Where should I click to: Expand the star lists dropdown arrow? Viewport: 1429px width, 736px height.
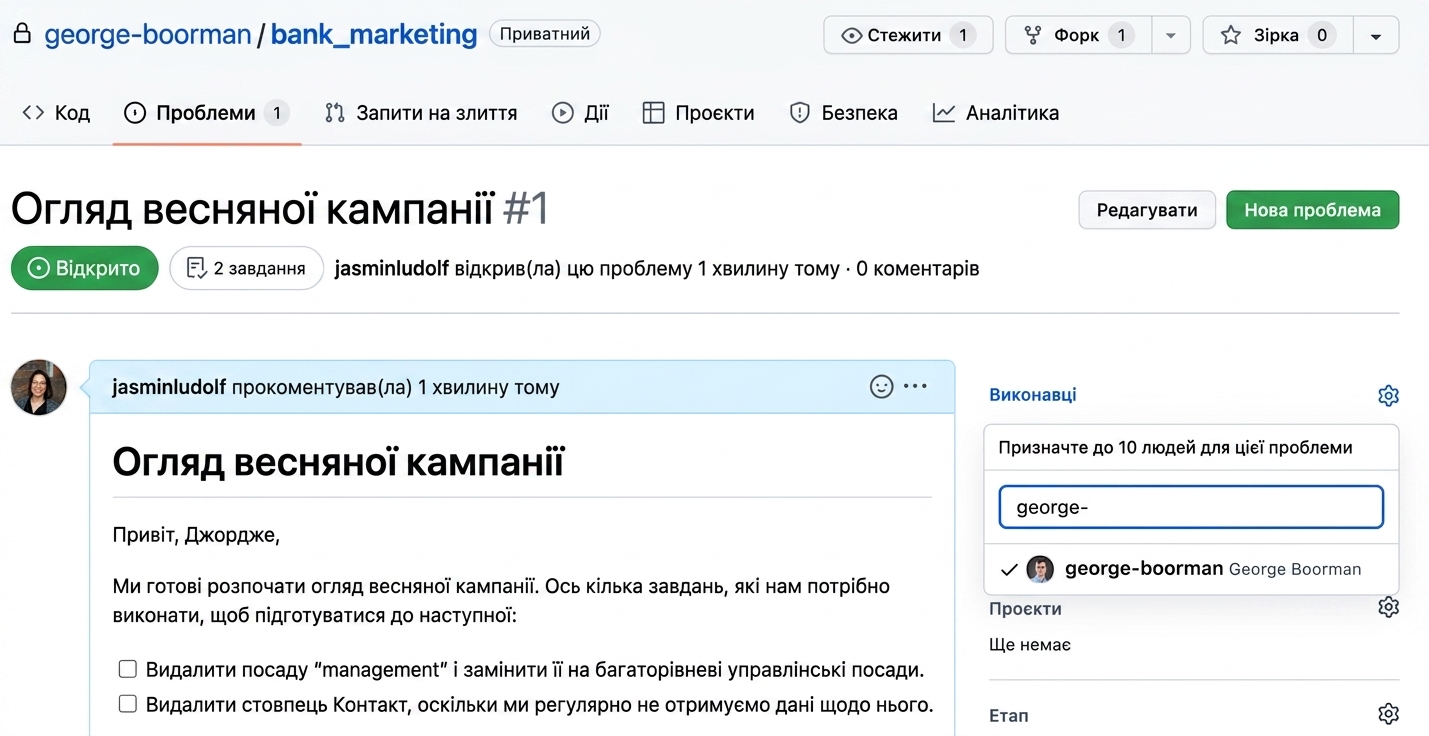(1376, 35)
